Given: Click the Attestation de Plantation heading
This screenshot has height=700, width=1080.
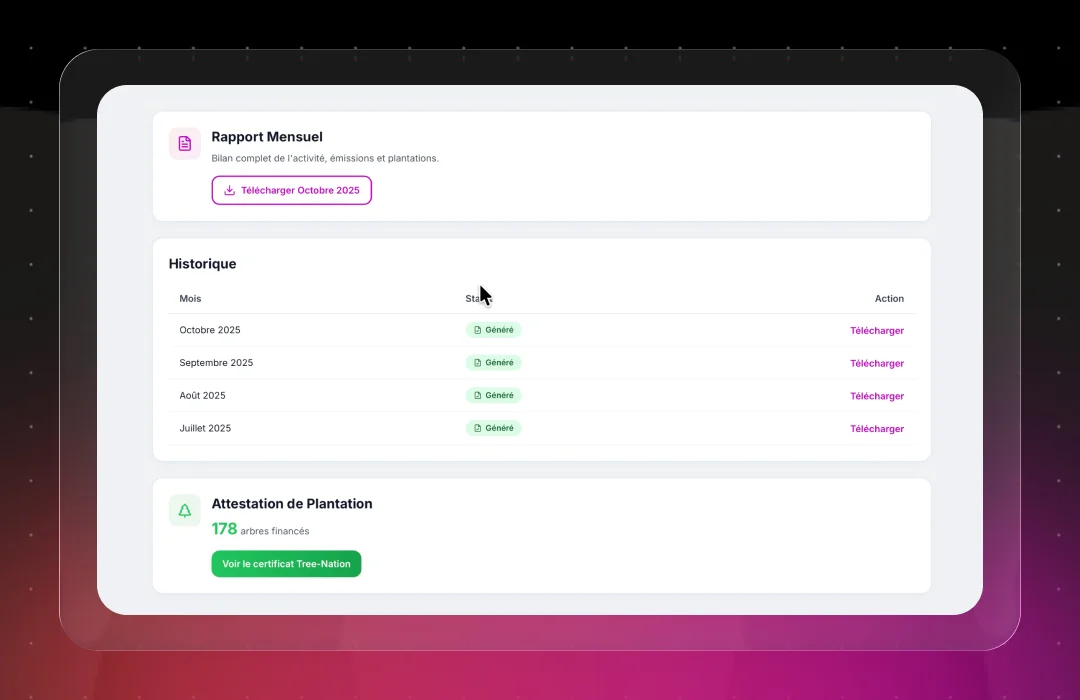Looking at the screenshot, I should (292, 504).
